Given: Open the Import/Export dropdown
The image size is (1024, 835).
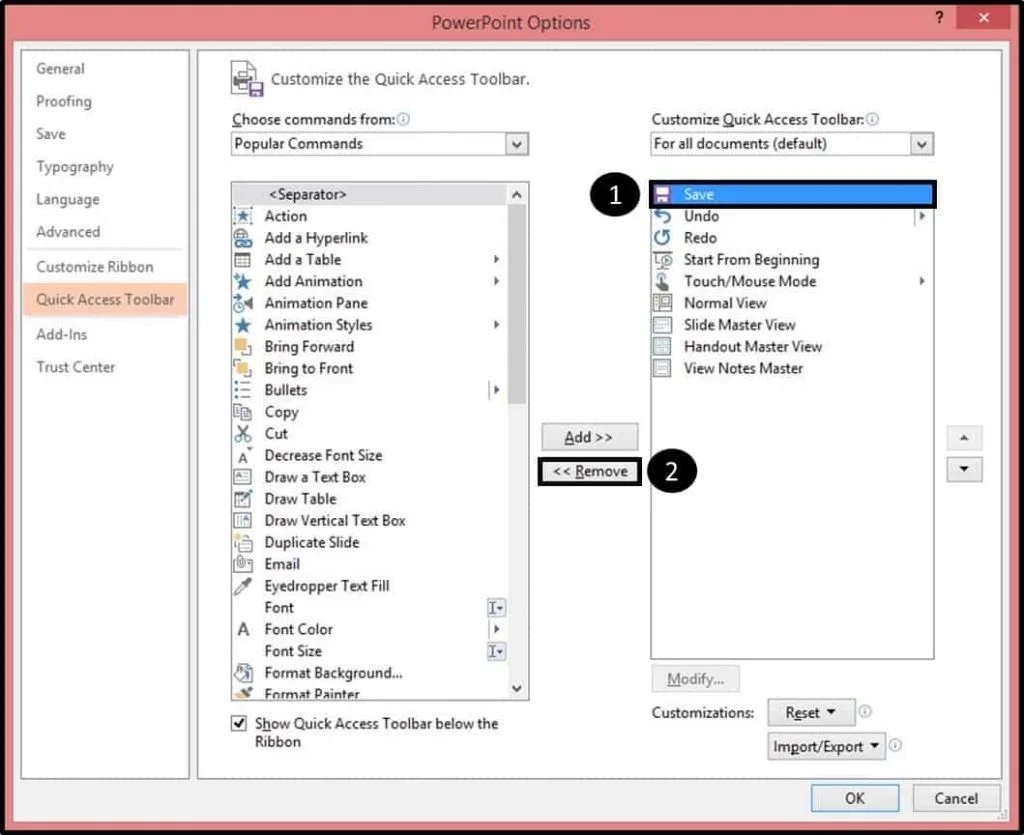Looking at the screenshot, I should (826, 746).
